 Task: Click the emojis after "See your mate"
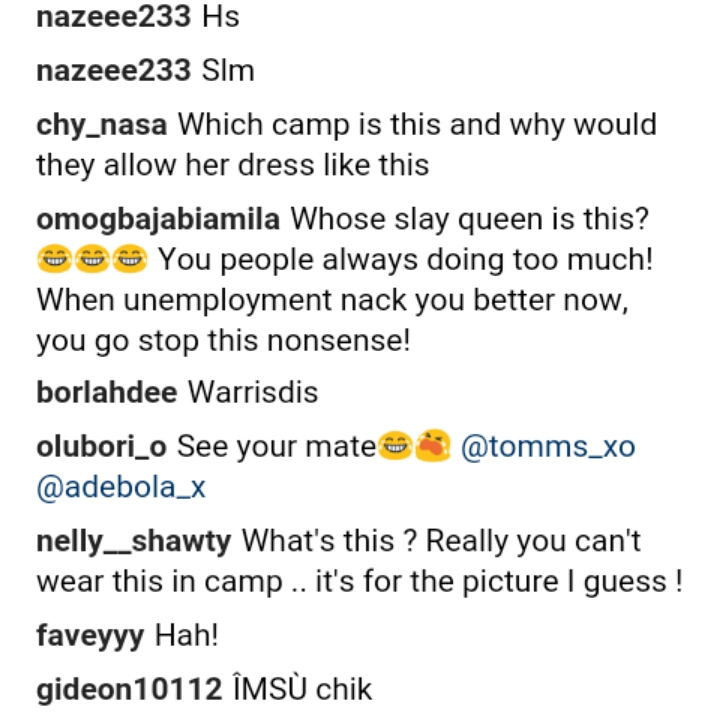(x=415, y=446)
